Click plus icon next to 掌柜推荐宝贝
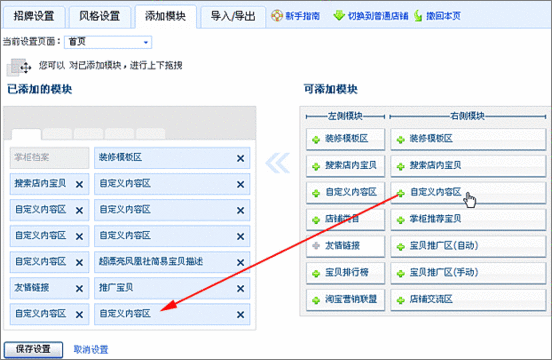The image size is (552, 360). 400,220
